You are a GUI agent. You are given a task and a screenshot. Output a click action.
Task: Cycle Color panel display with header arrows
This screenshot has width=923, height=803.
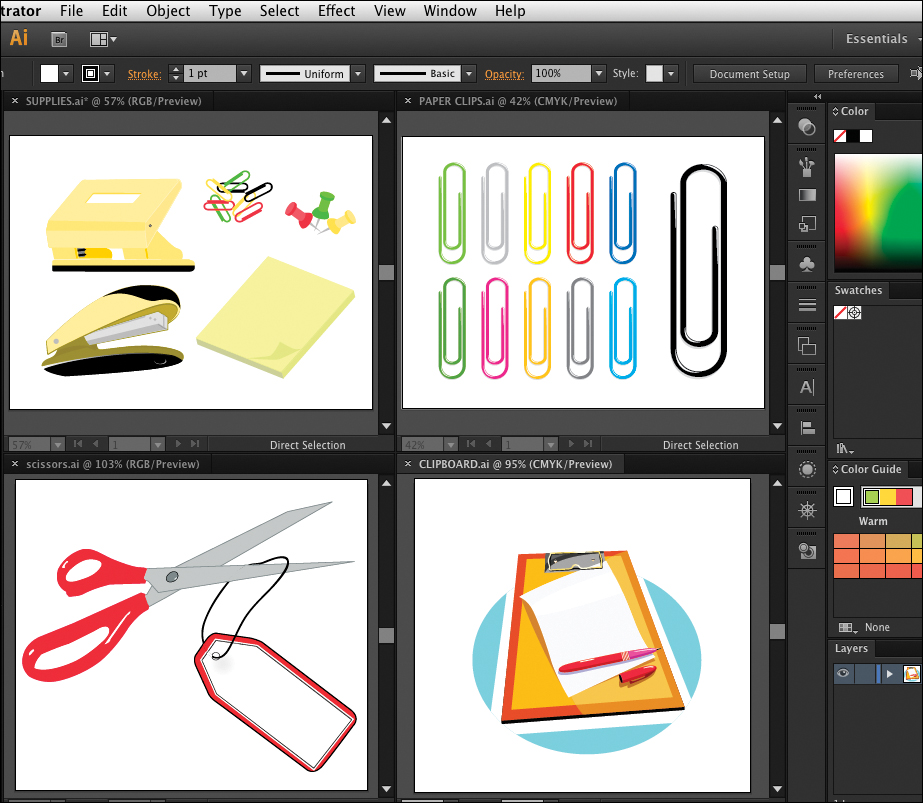click(x=835, y=111)
